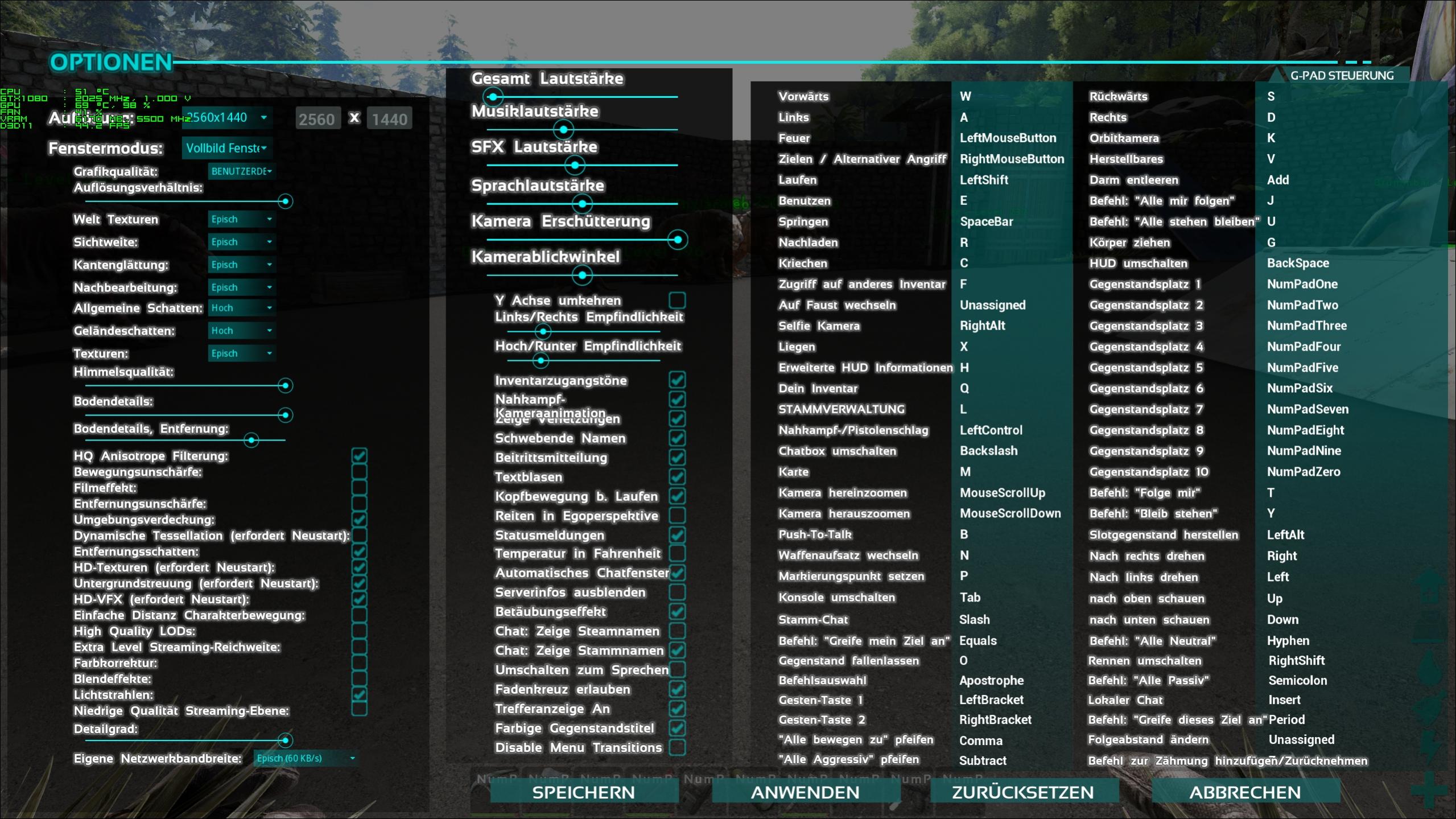Open the Fenstermodus dropdown
Viewport: 1456px width, 819px height.
pyautogui.click(x=227, y=148)
